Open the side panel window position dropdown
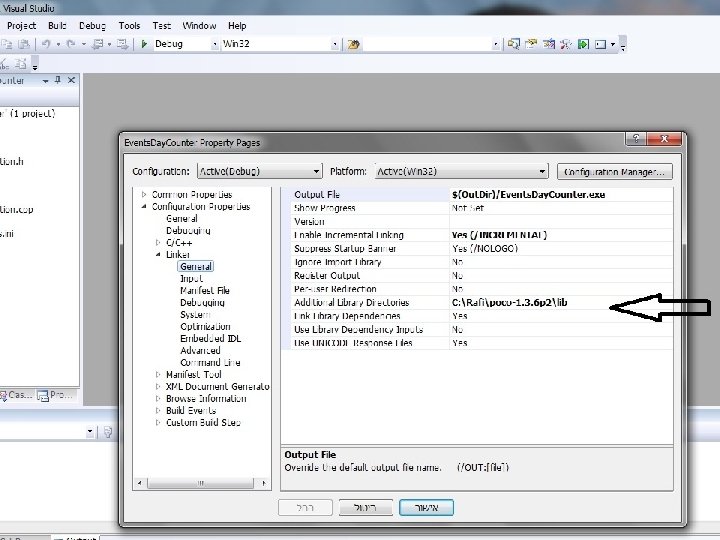The height and width of the screenshot is (540, 720). (x=45, y=80)
